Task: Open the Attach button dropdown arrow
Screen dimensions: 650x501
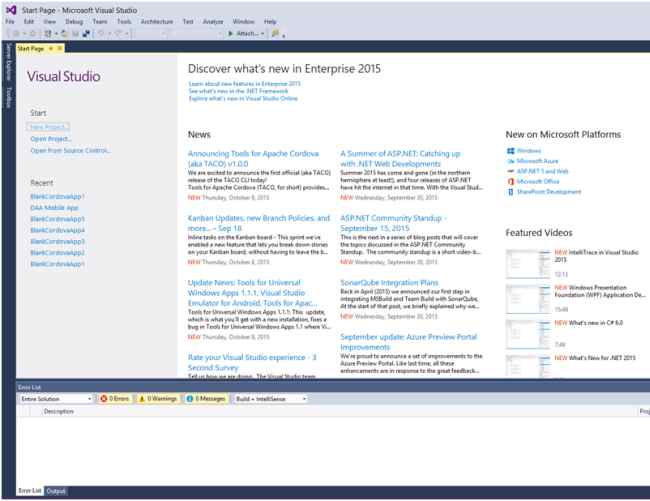Action: pyautogui.click(x=262, y=34)
